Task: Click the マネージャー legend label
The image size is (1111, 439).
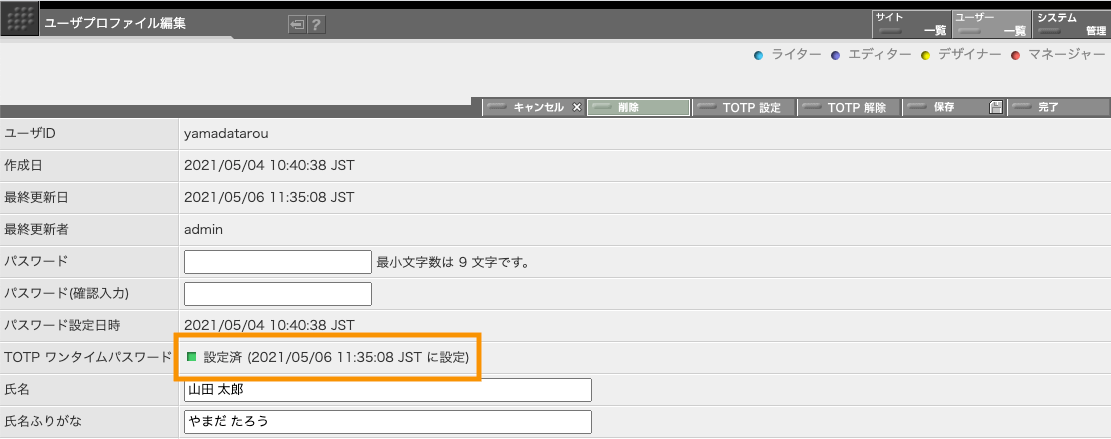Action: pyautogui.click(x=1066, y=55)
